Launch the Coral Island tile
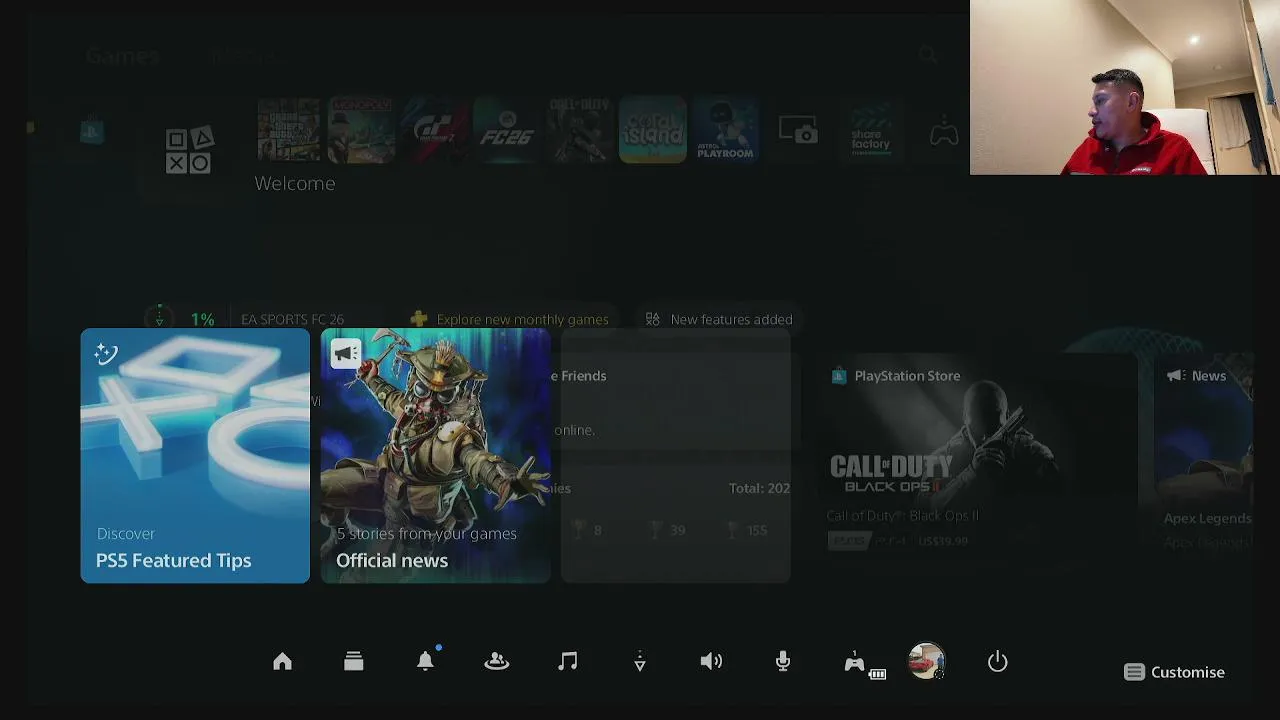1280x720 pixels. click(653, 129)
